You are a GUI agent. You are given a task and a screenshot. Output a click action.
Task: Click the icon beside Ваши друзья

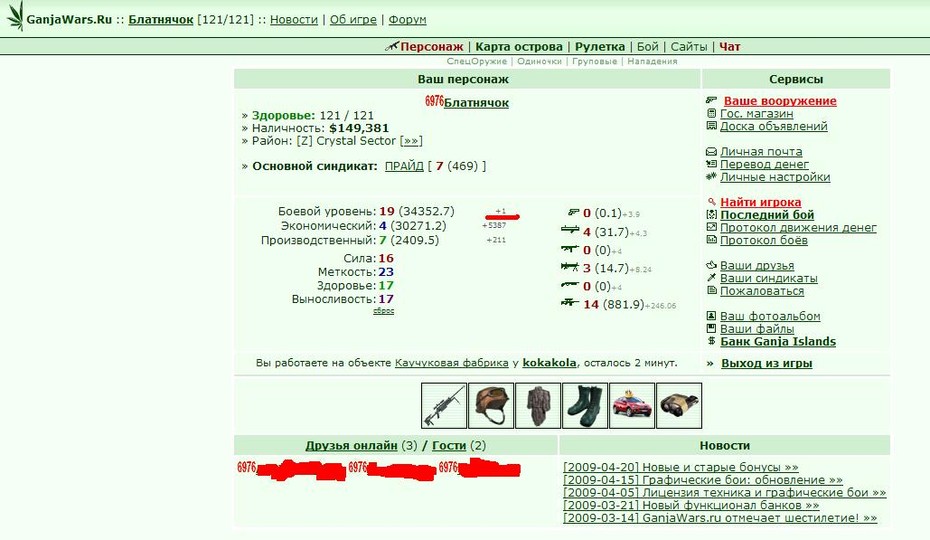tap(712, 265)
